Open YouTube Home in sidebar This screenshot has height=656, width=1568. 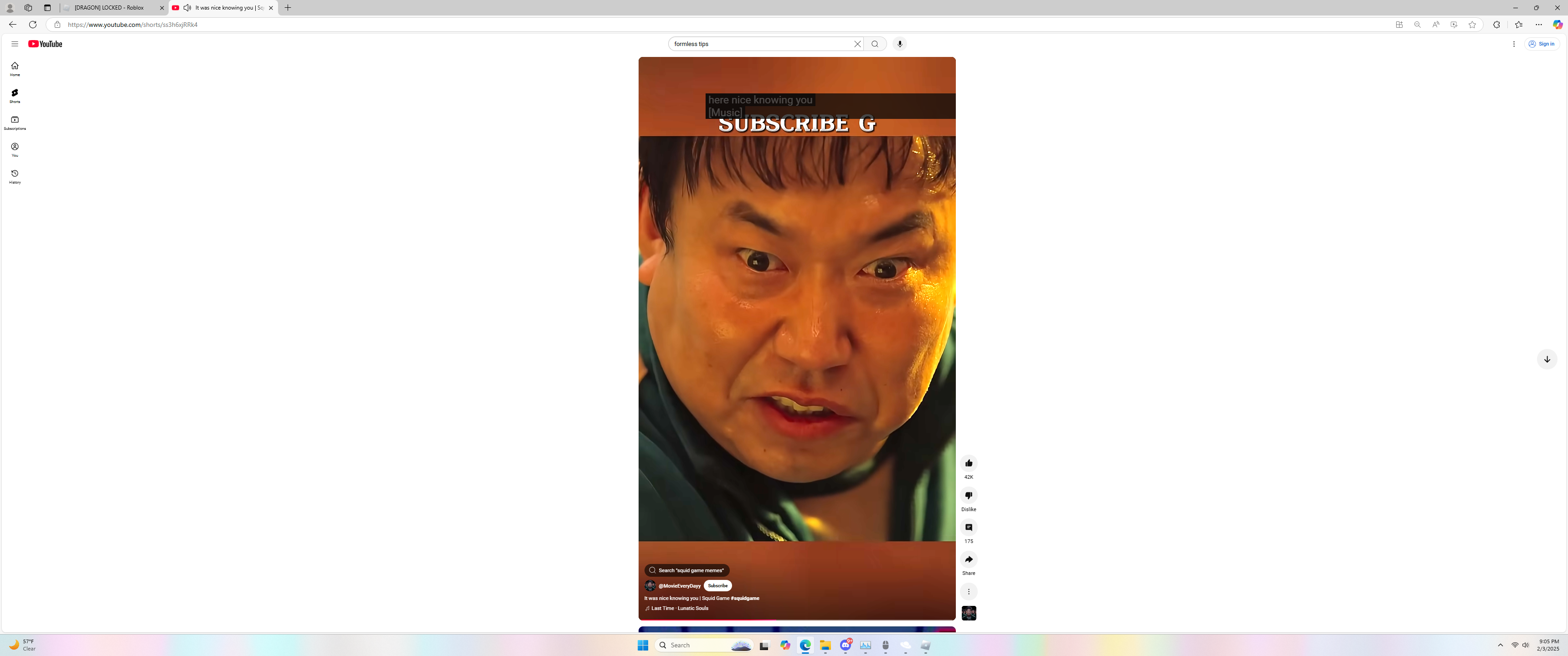pyautogui.click(x=15, y=69)
